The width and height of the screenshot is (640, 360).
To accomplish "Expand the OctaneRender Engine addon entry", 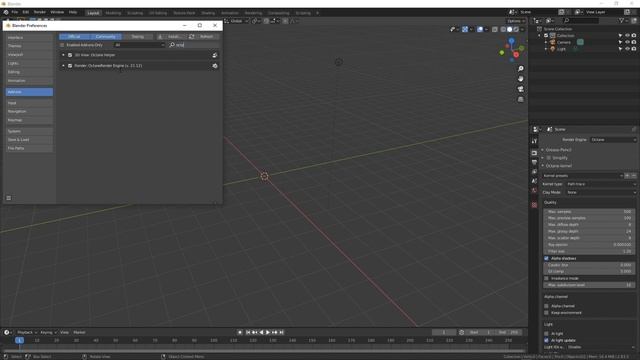I will pyautogui.click(x=63, y=66).
